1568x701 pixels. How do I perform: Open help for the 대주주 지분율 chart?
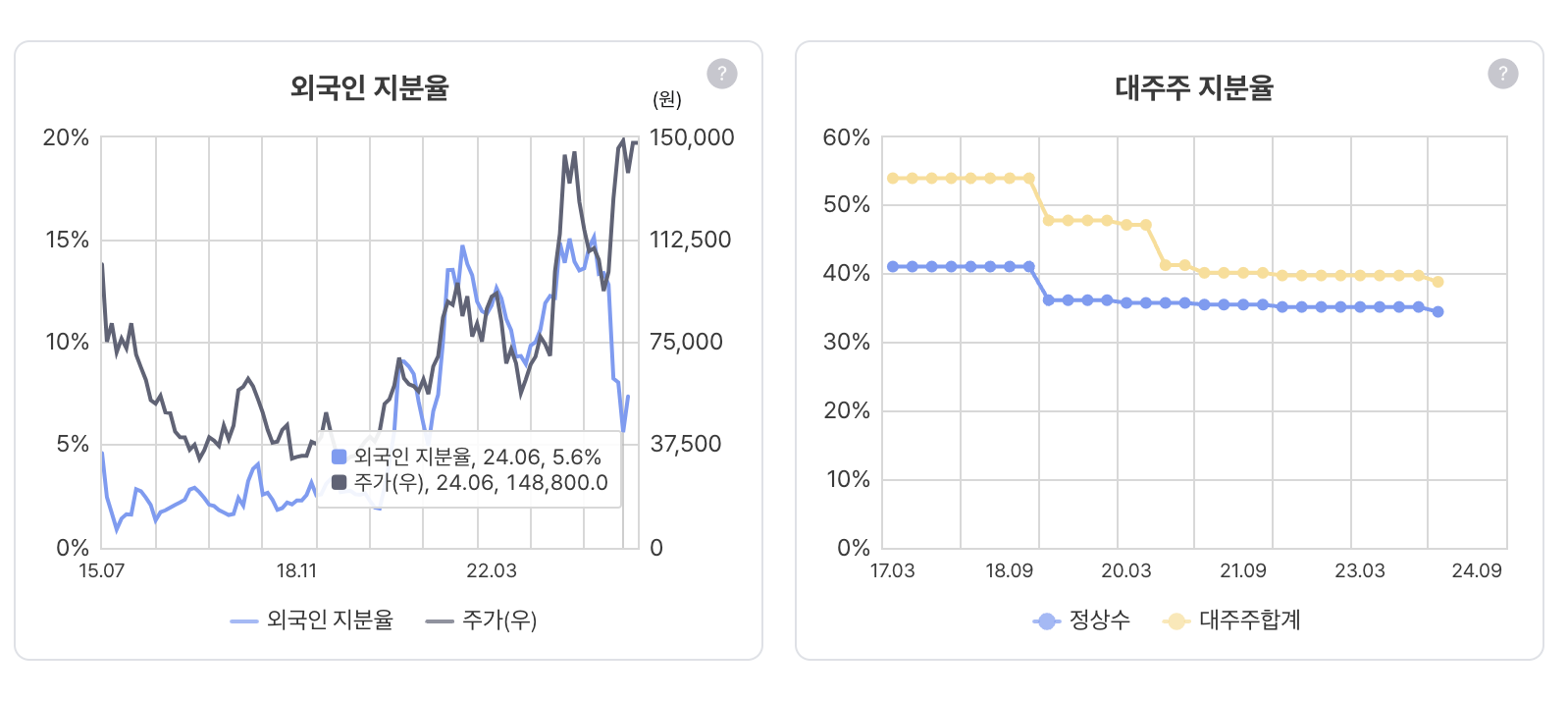1502,74
